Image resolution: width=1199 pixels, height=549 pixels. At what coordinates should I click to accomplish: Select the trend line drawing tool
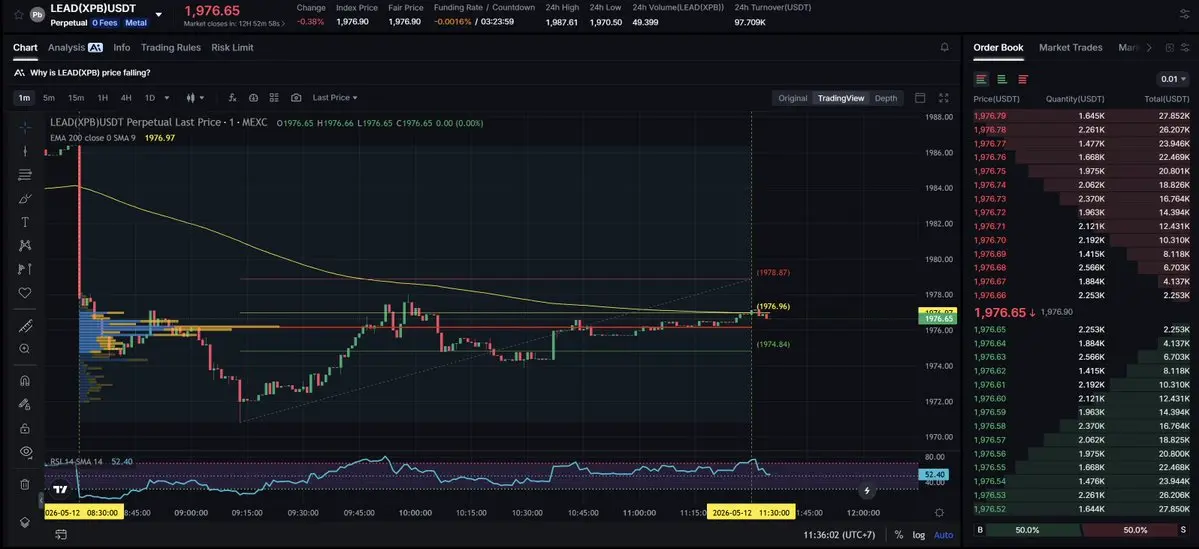24,151
